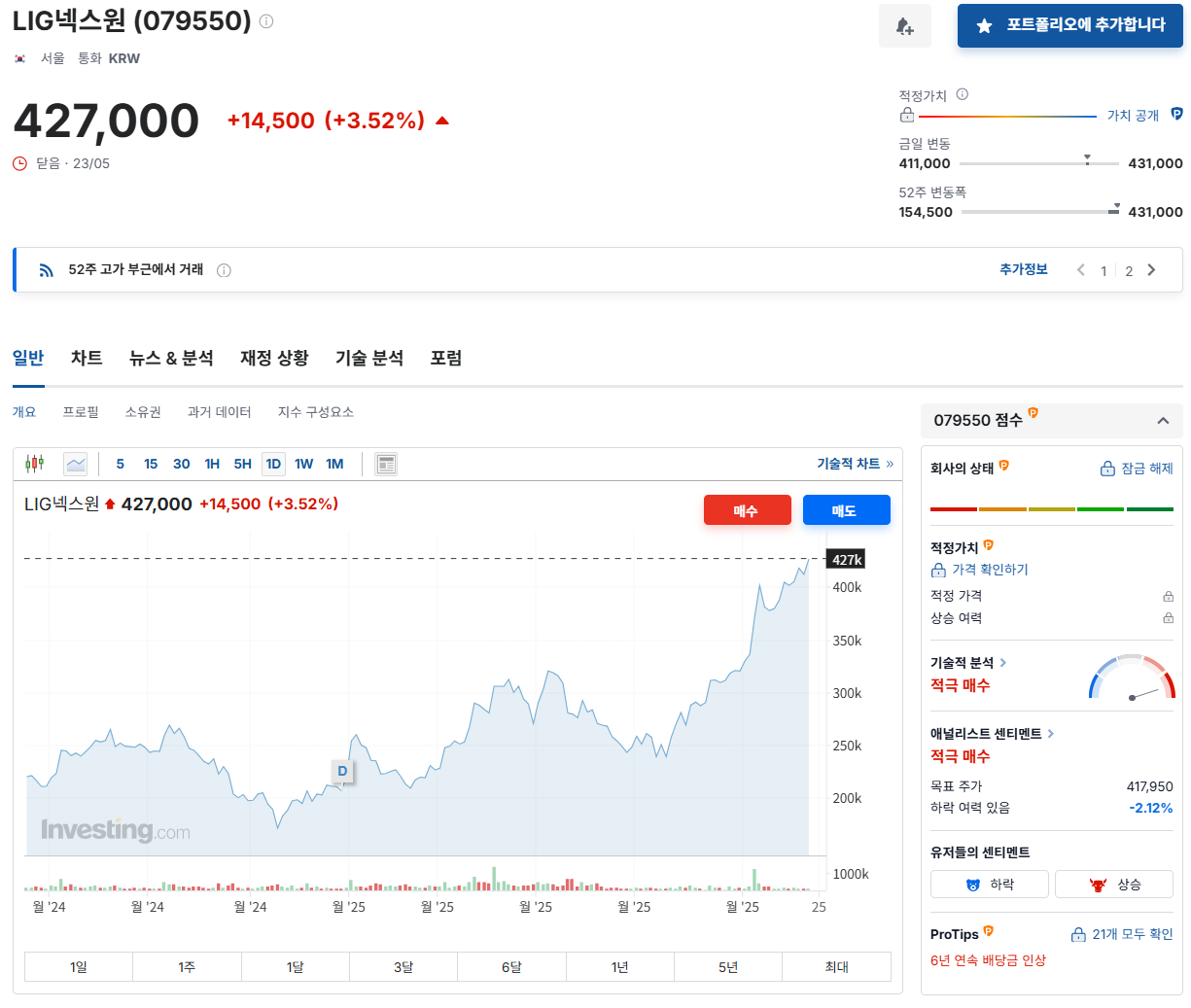
Task: Click the technical analysis gauge dial
Action: point(1132,678)
